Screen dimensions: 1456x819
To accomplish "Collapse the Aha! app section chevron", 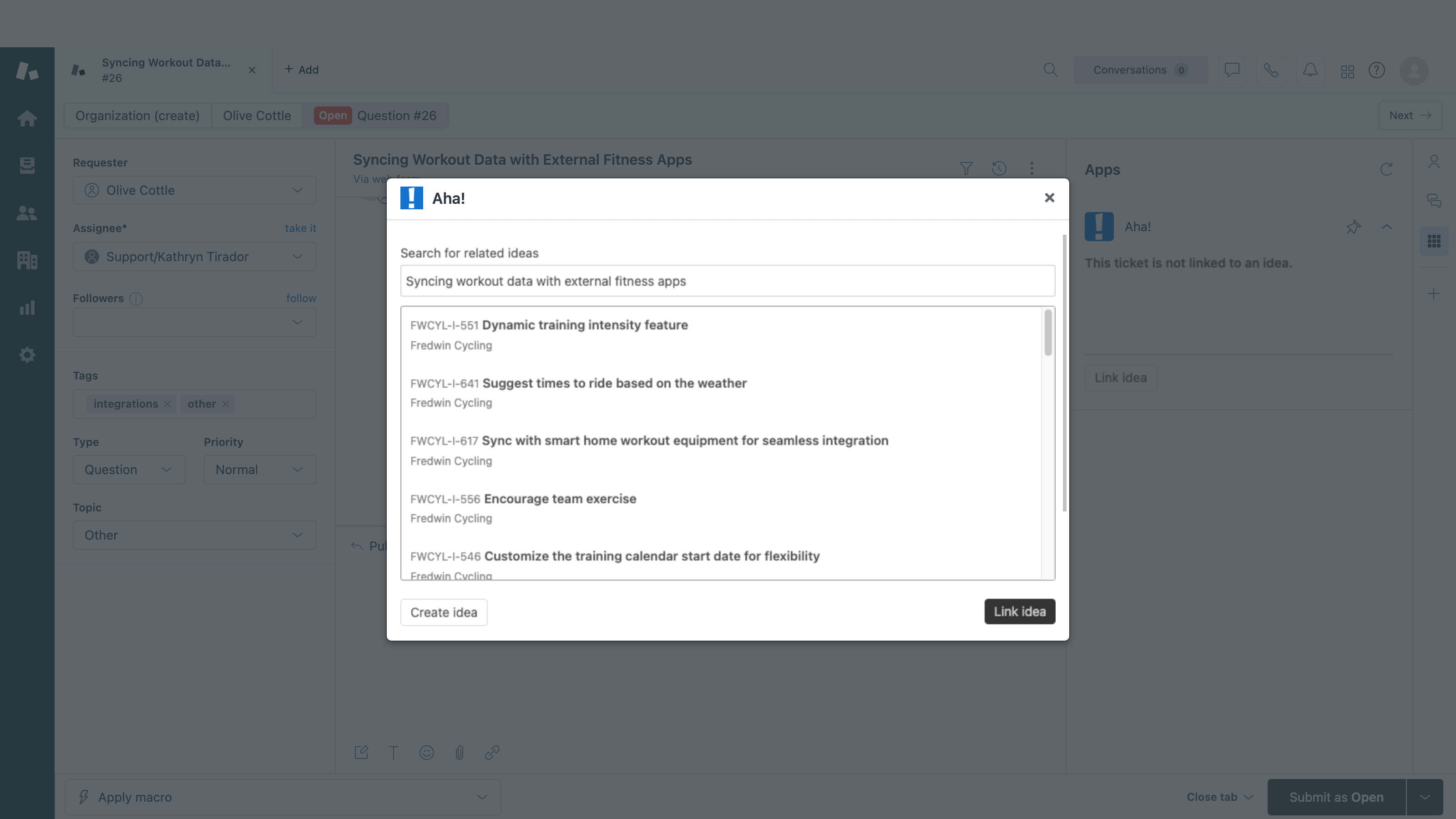I will 1388,227.
